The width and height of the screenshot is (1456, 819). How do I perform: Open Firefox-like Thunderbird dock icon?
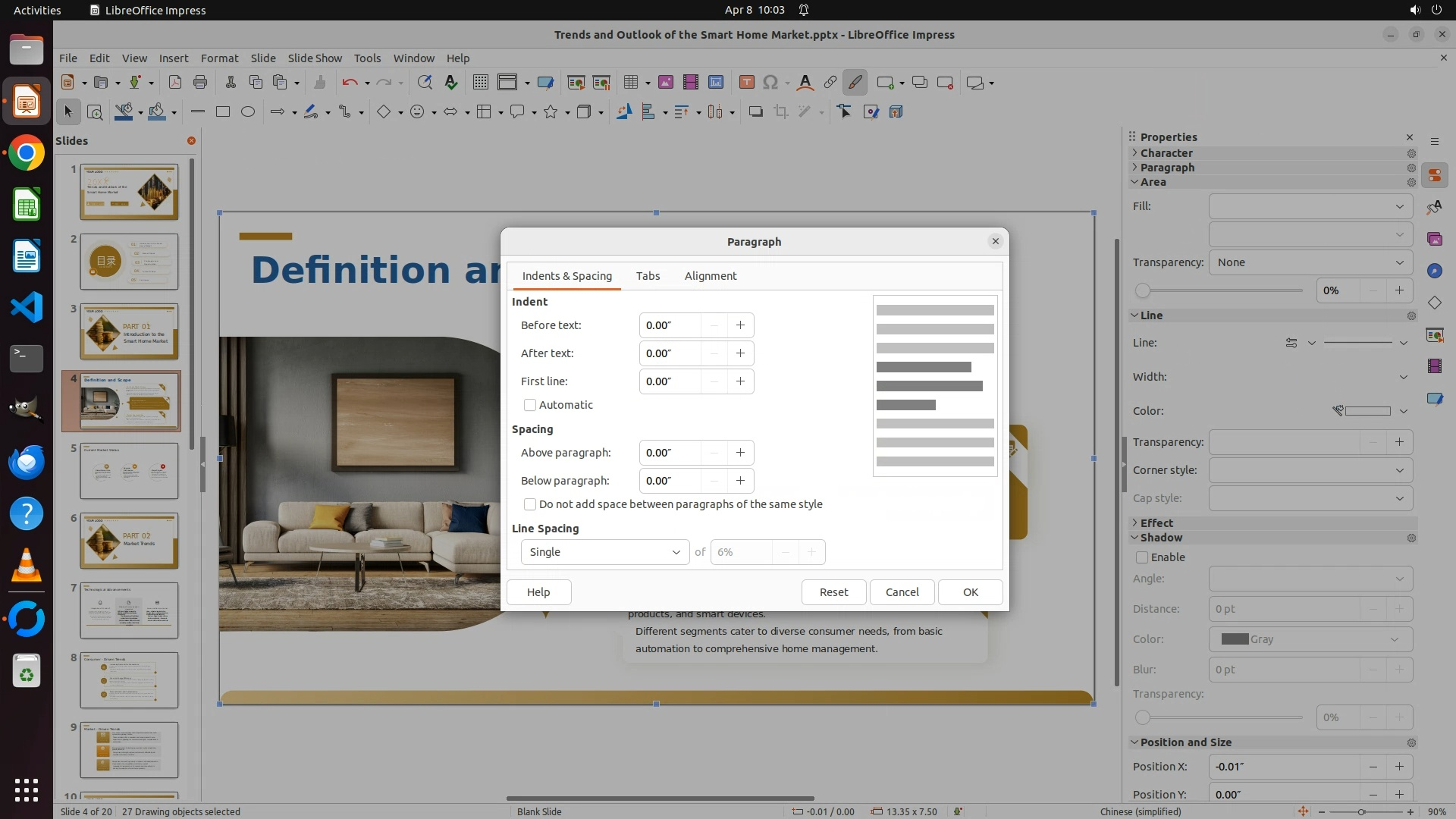pos(27,462)
